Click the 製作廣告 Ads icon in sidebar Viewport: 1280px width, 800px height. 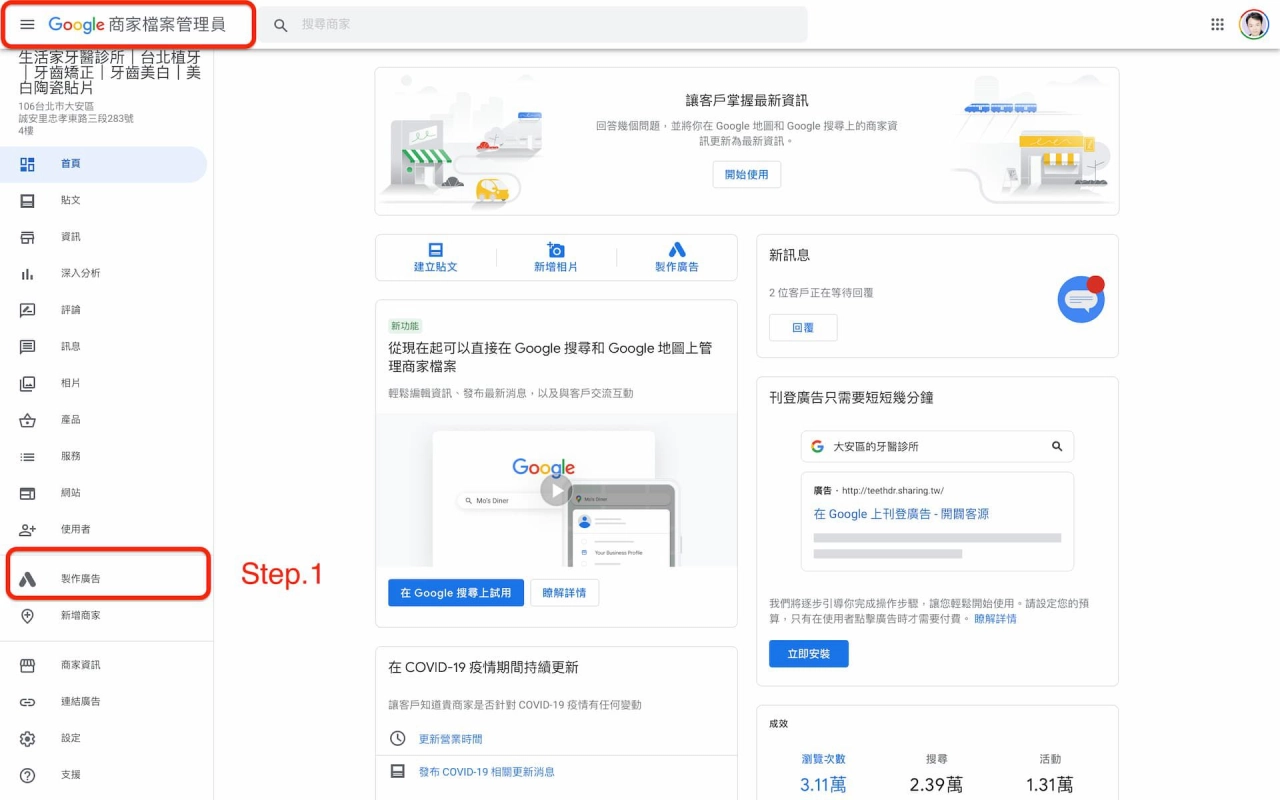28,579
